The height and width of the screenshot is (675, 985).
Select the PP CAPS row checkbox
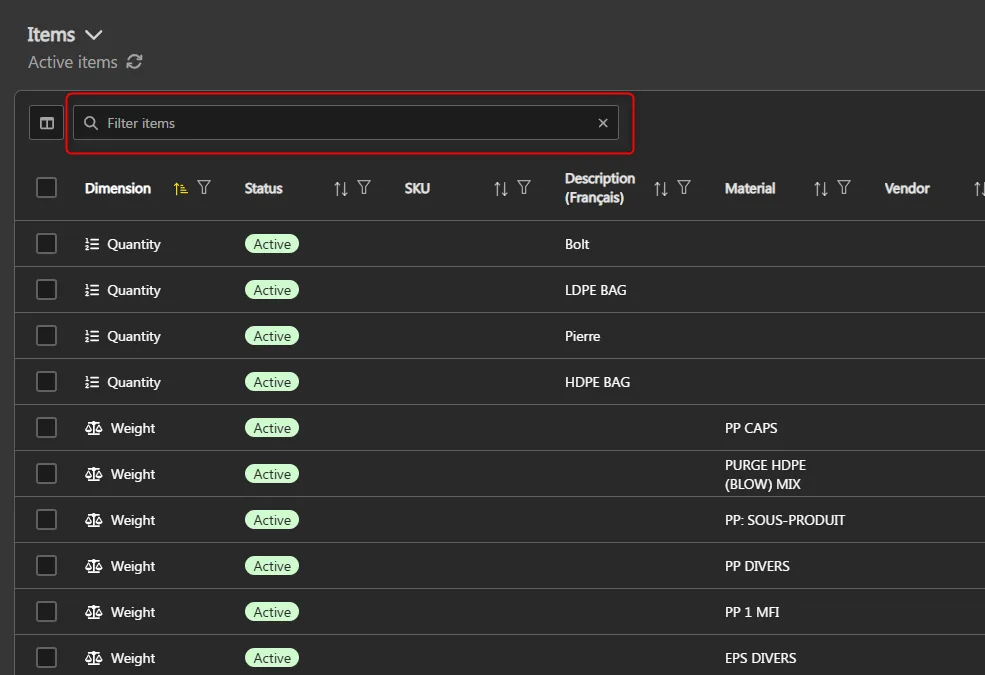tap(47, 428)
